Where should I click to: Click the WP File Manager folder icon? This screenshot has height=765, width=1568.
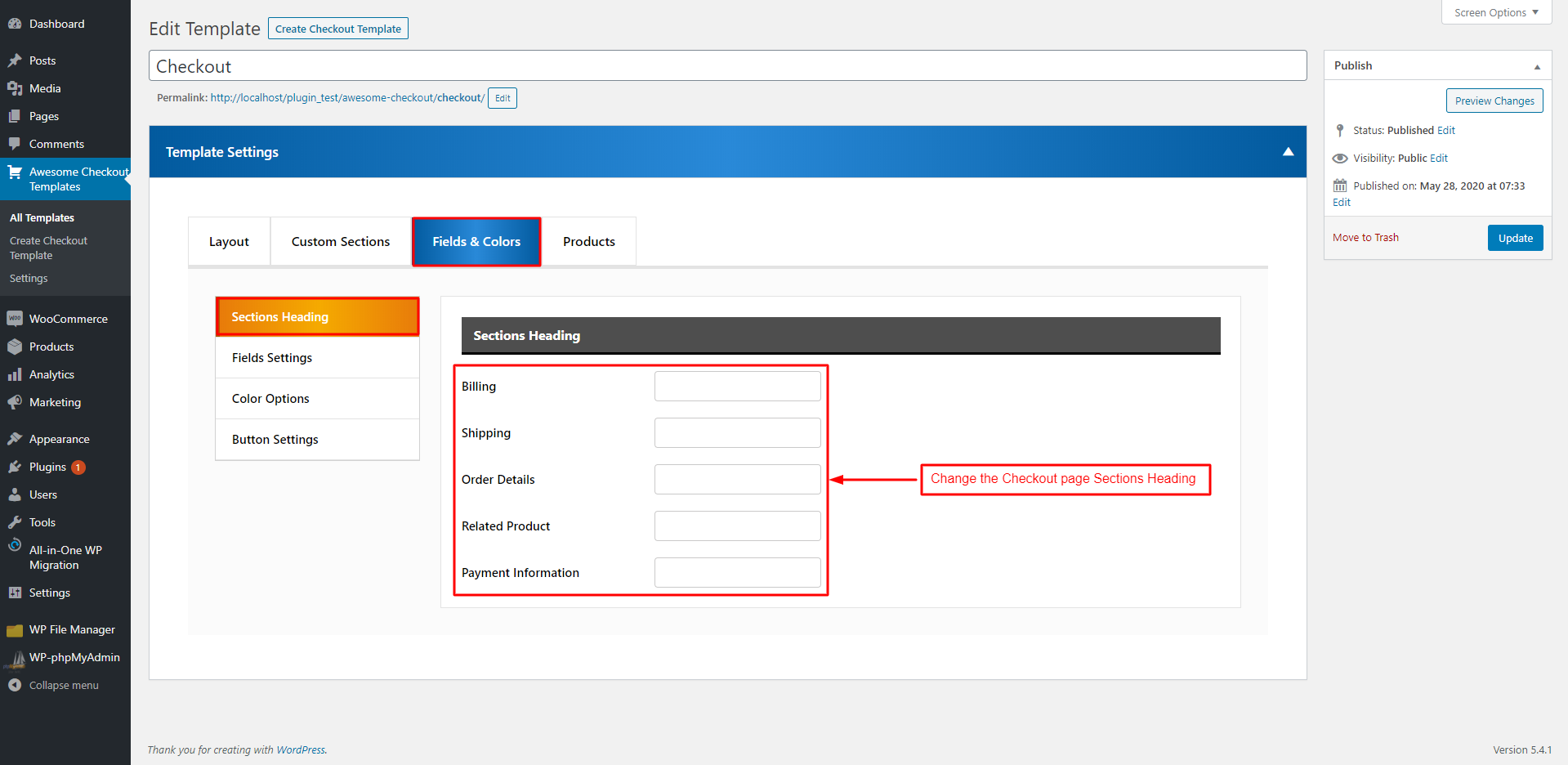pos(15,630)
